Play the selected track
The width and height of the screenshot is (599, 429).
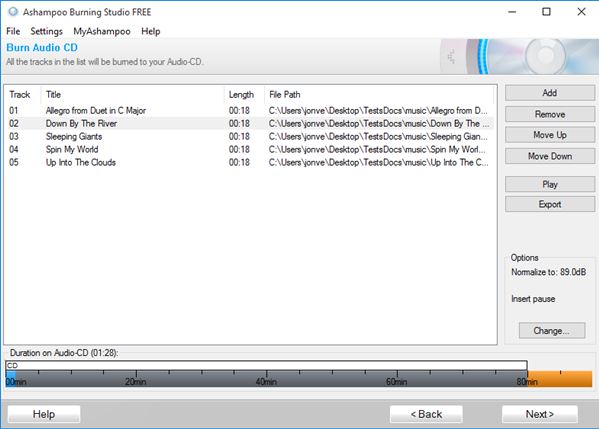(x=550, y=184)
